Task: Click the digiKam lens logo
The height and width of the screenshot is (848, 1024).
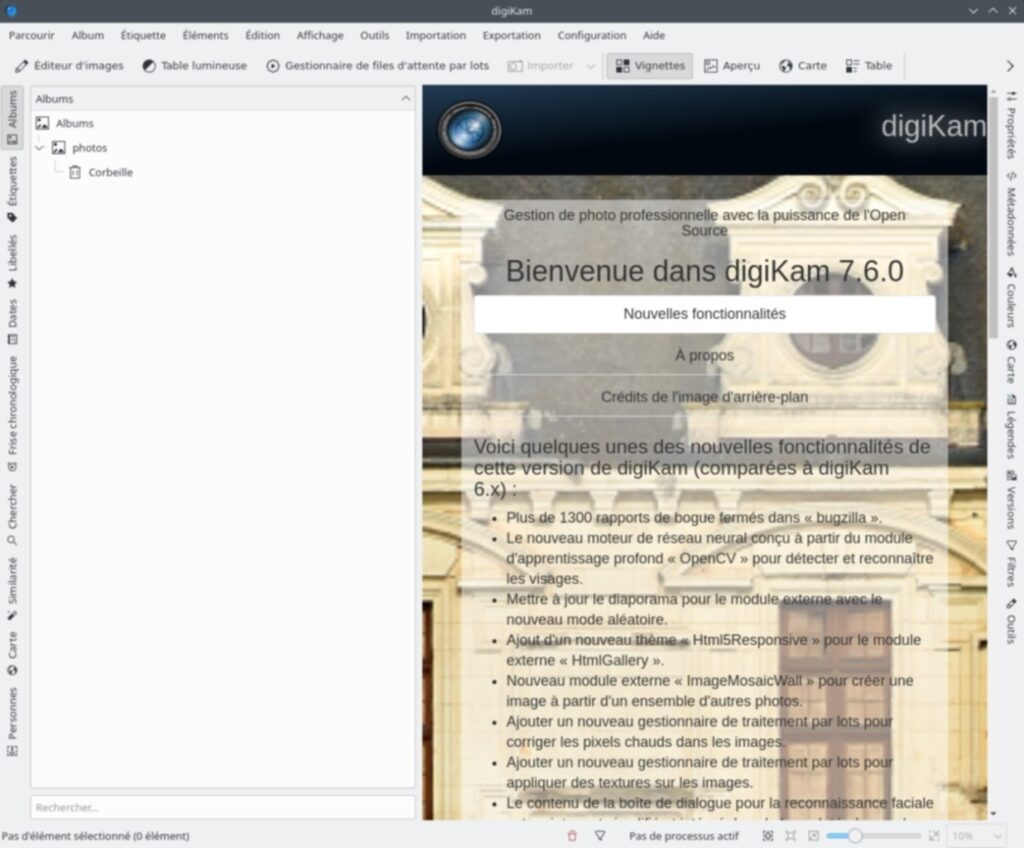Action: [469, 131]
